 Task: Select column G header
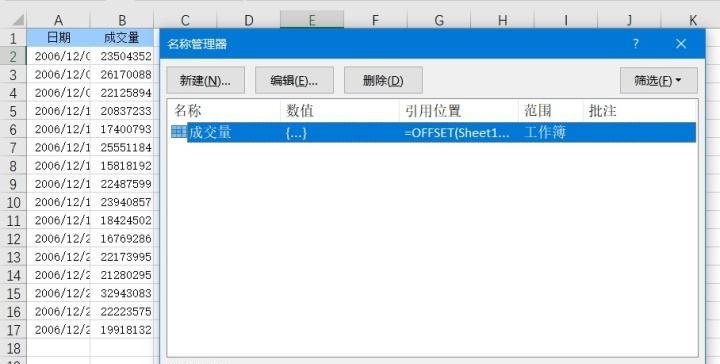click(x=439, y=20)
